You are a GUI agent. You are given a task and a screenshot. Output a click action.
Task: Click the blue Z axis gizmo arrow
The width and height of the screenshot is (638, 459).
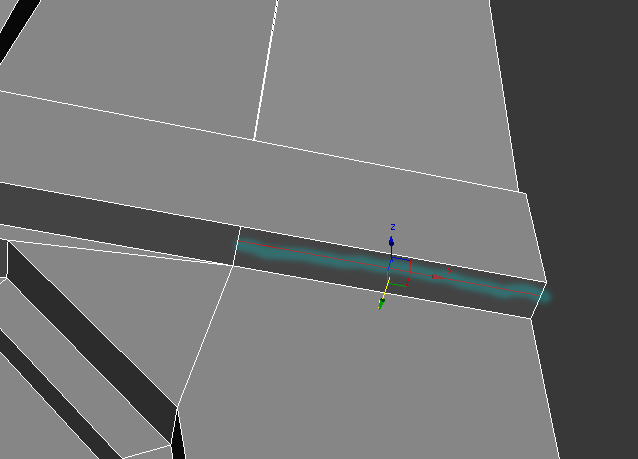pos(392,243)
